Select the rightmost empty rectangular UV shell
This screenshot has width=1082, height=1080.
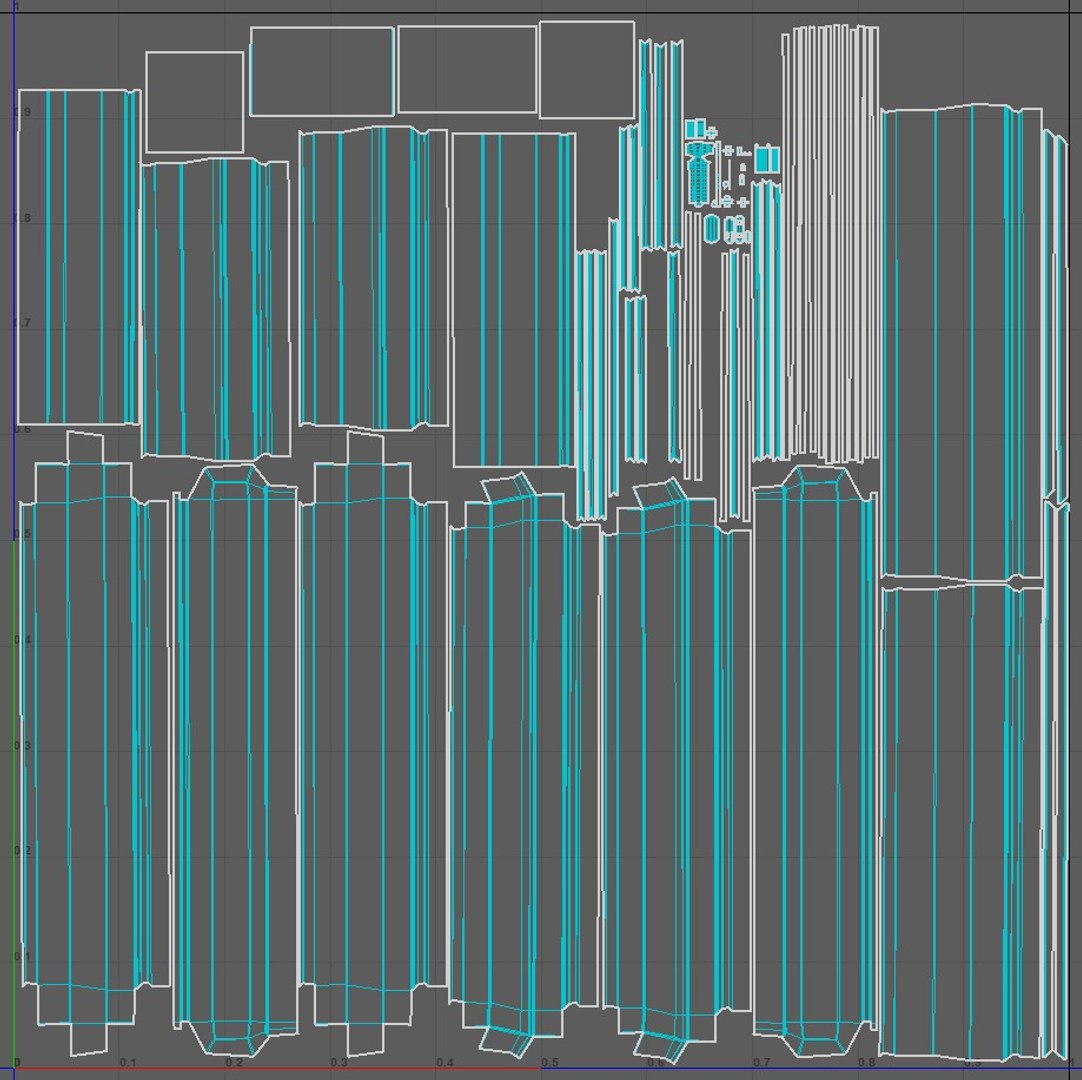587,70
